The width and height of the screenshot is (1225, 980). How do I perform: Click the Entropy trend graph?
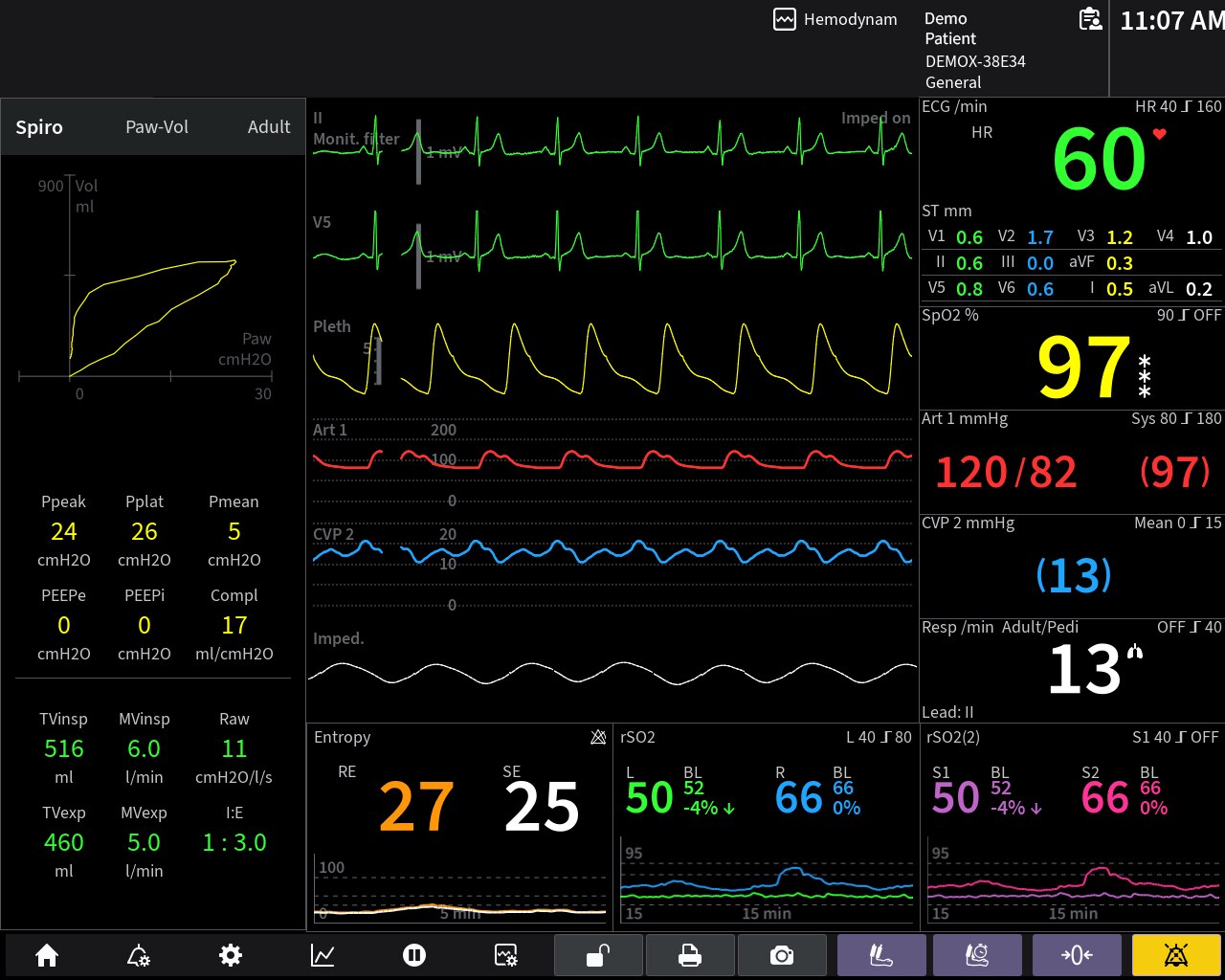pos(459,895)
